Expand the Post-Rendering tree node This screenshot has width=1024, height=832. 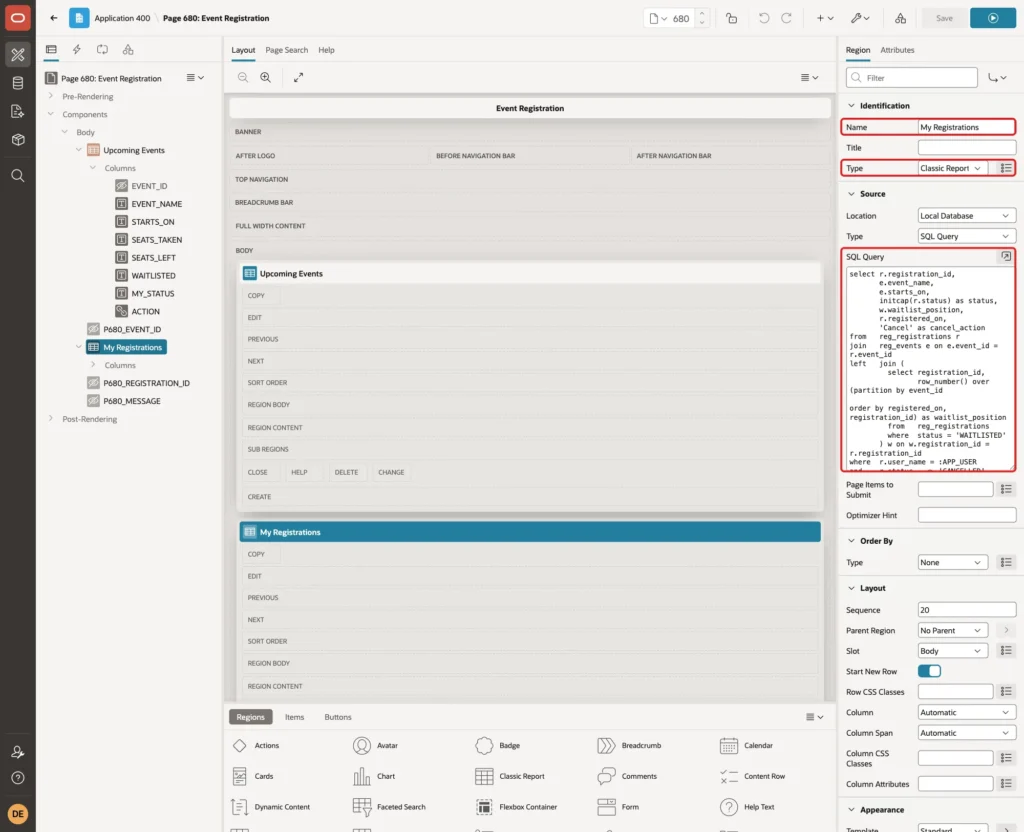click(51, 419)
